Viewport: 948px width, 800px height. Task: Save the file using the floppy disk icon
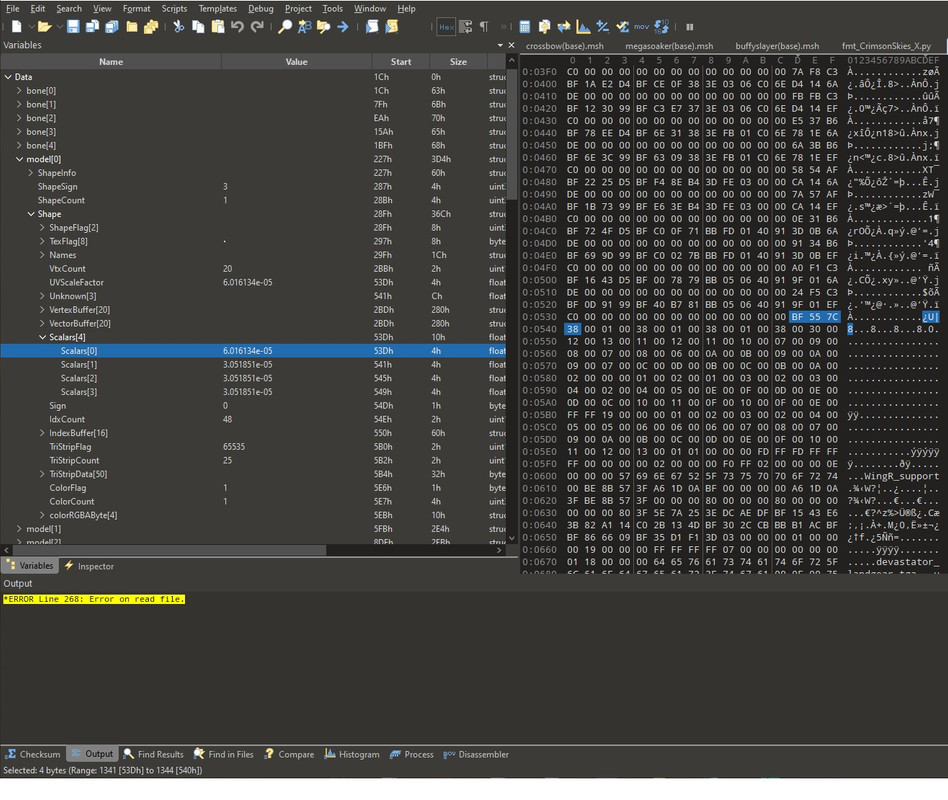click(x=73, y=27)
